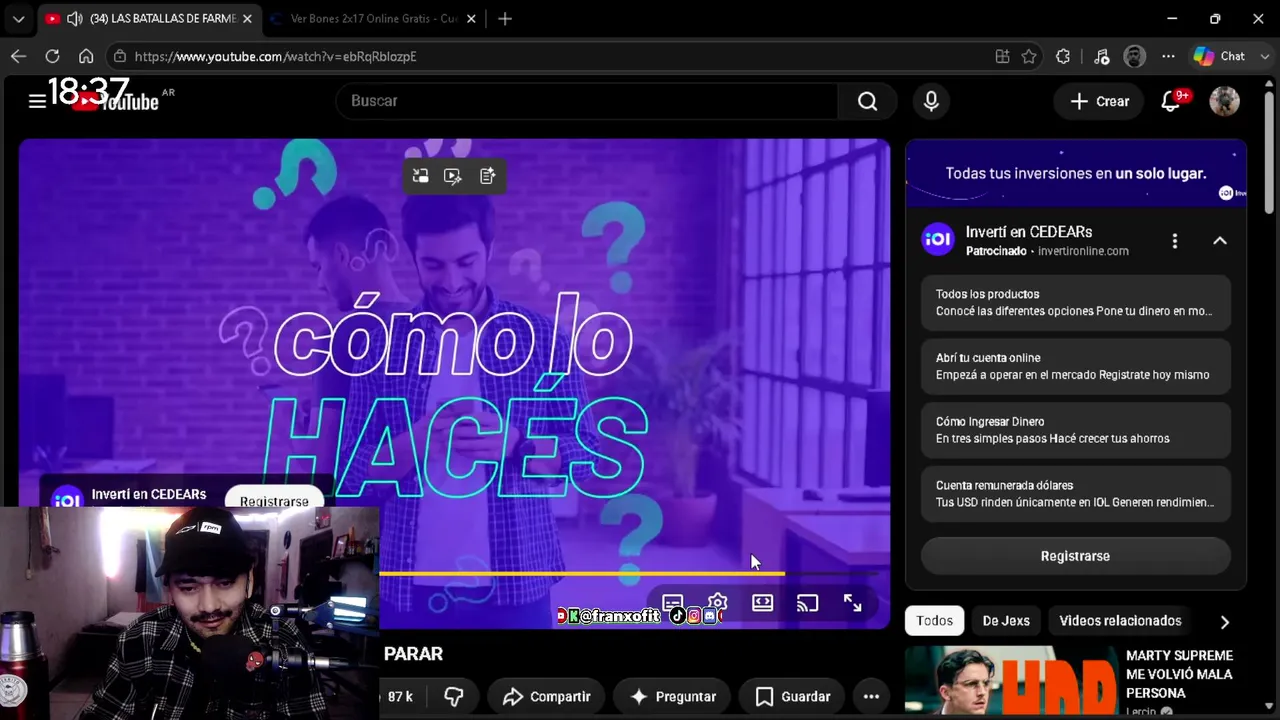Open the media control music-note icon
Image resolution: width=1280 pixels, height=720 pixels.
coord(1101,57)
